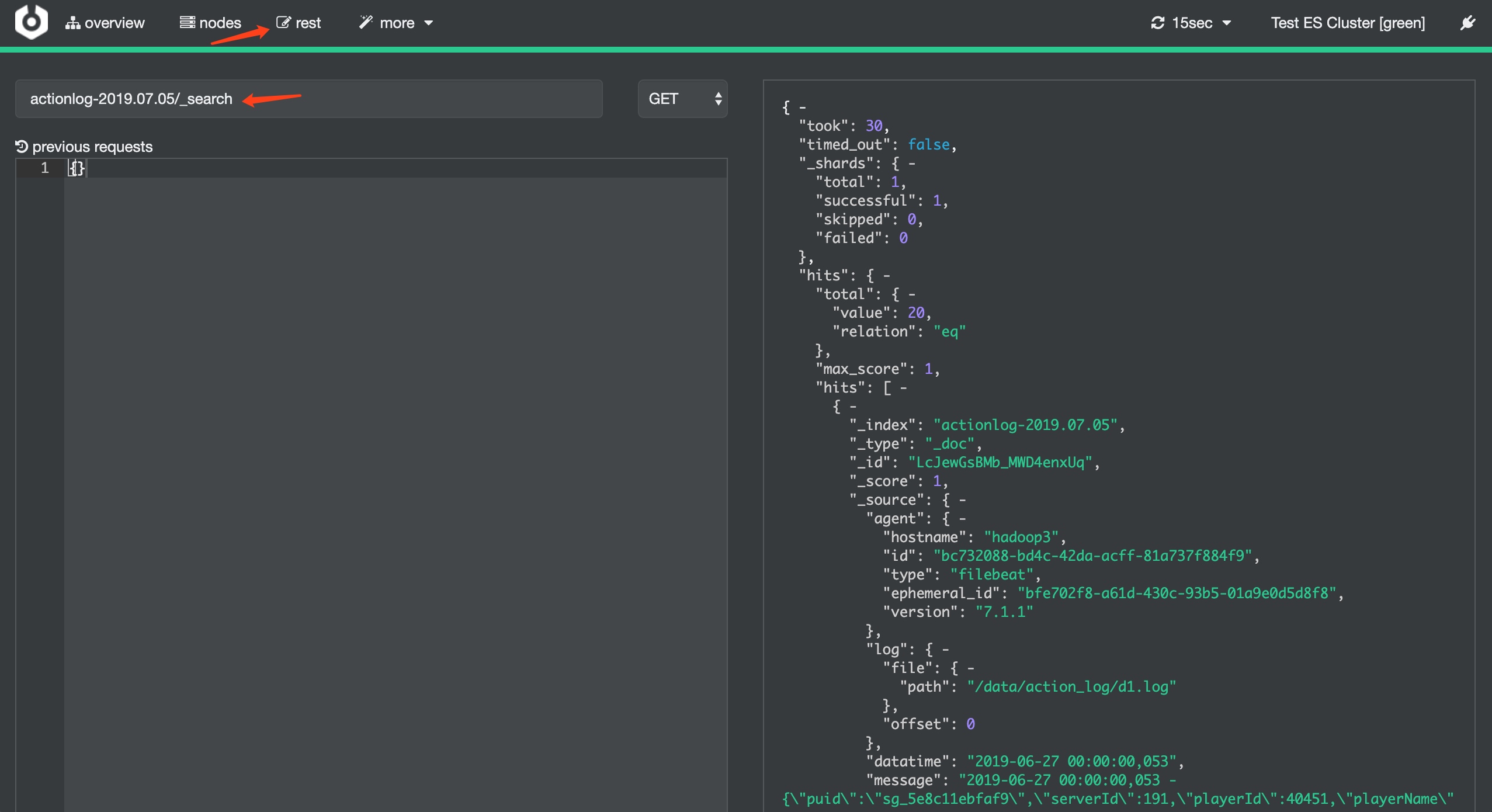Click the "failed" value 0
Screen dimensions: 1492x812
point(903,238)
